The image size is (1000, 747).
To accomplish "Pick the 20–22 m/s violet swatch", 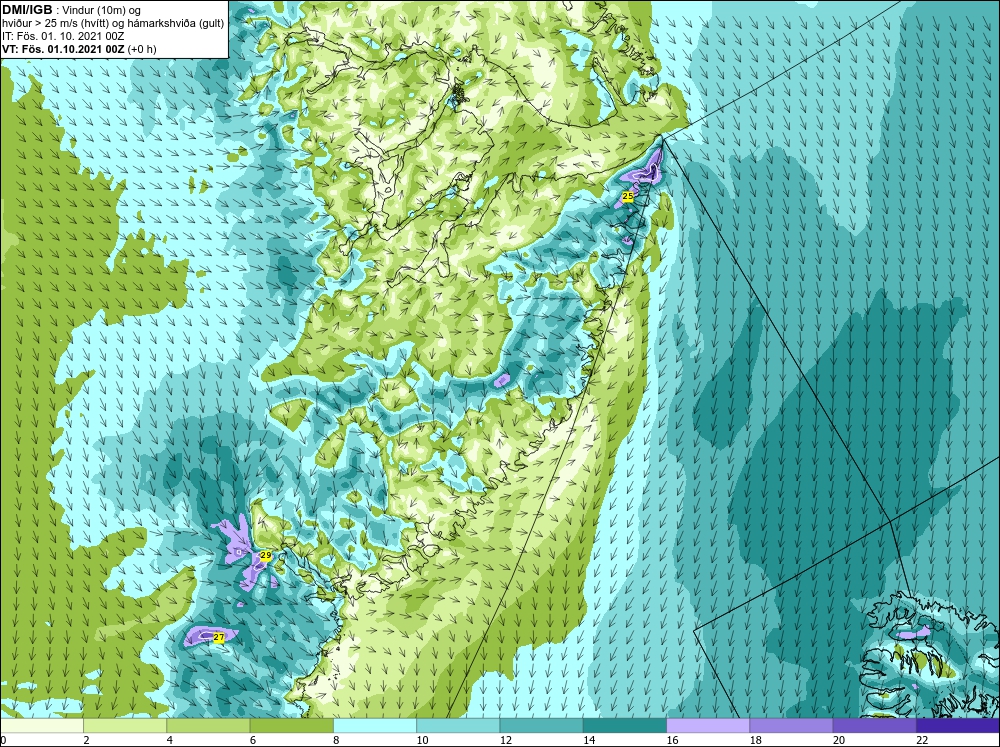I will [874, 726].
